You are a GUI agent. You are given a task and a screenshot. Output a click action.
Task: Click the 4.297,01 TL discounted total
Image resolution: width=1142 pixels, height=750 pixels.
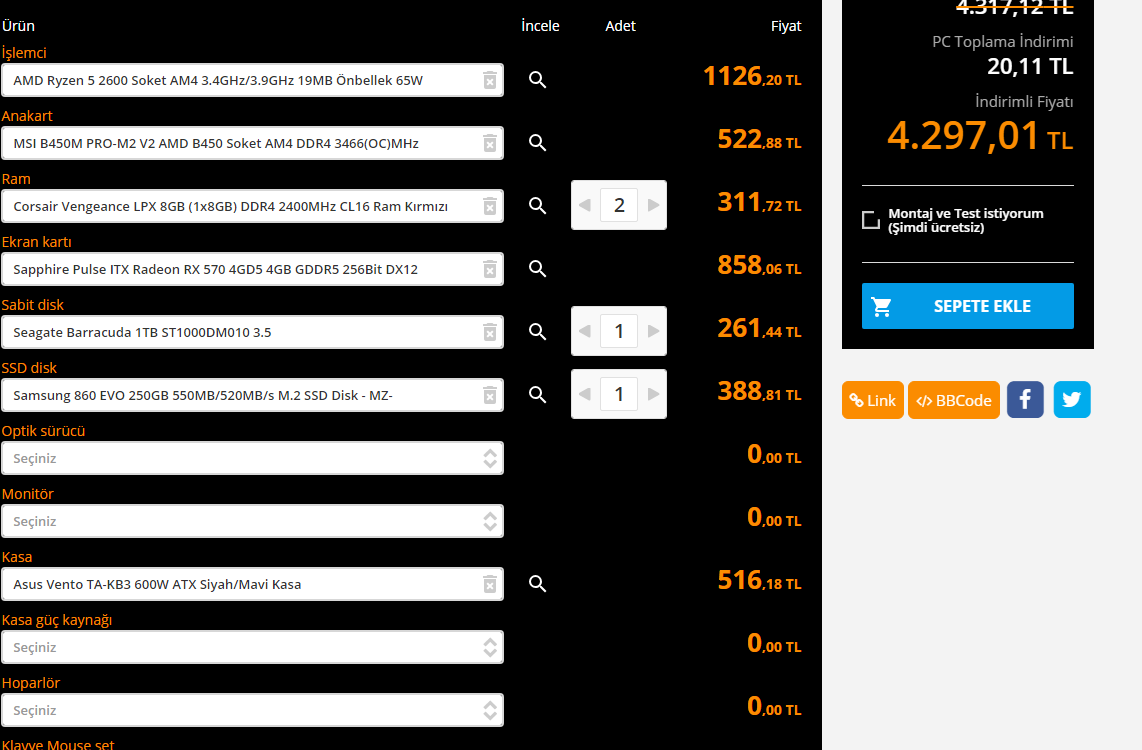point(980,136)
